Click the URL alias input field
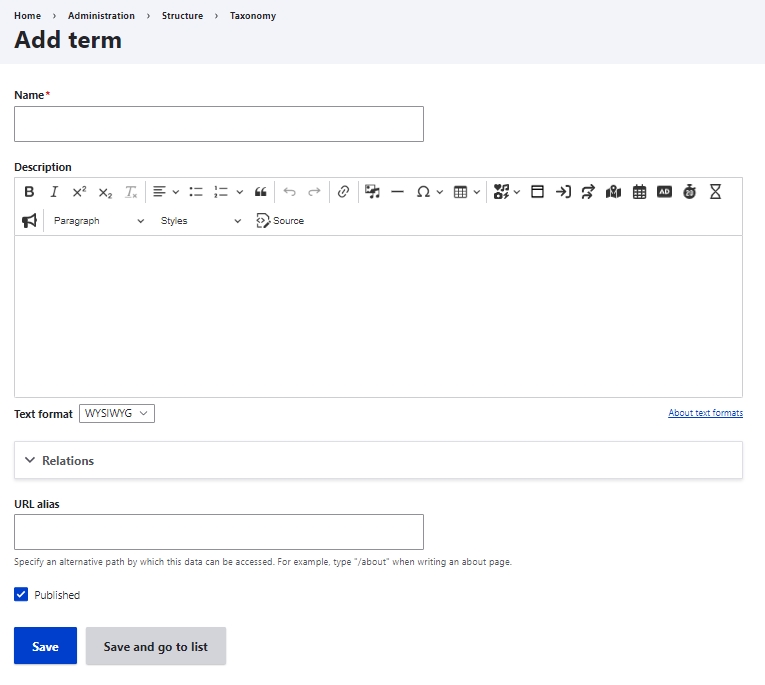 point(219,532)
